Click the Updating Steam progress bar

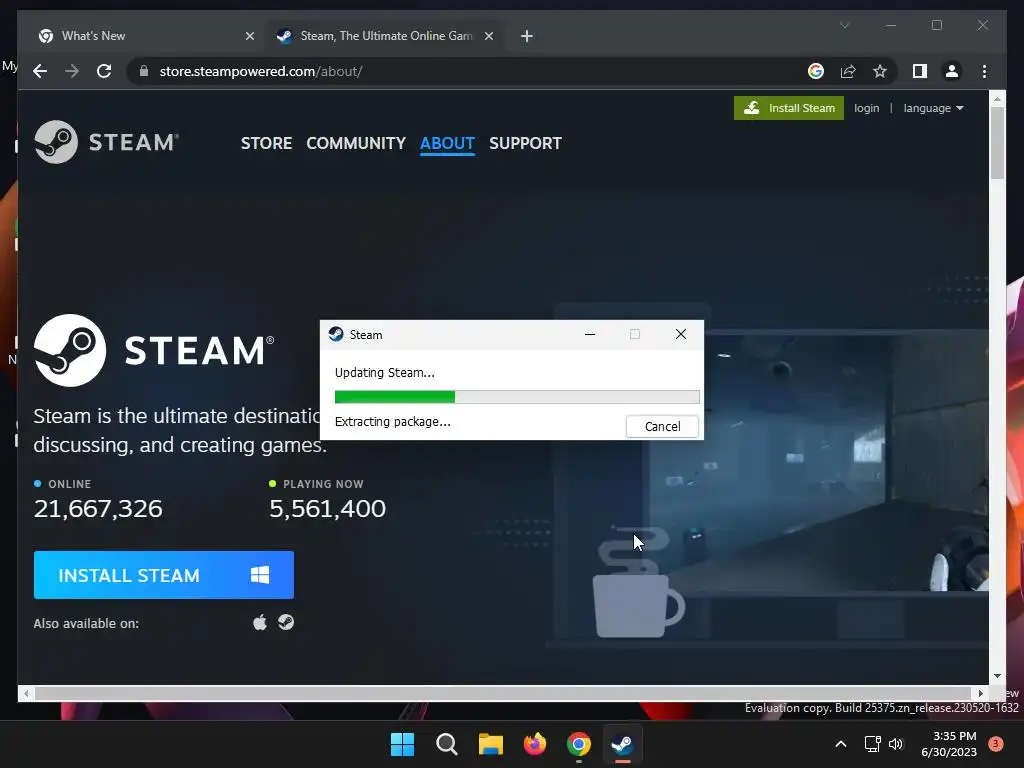[517, 396]
